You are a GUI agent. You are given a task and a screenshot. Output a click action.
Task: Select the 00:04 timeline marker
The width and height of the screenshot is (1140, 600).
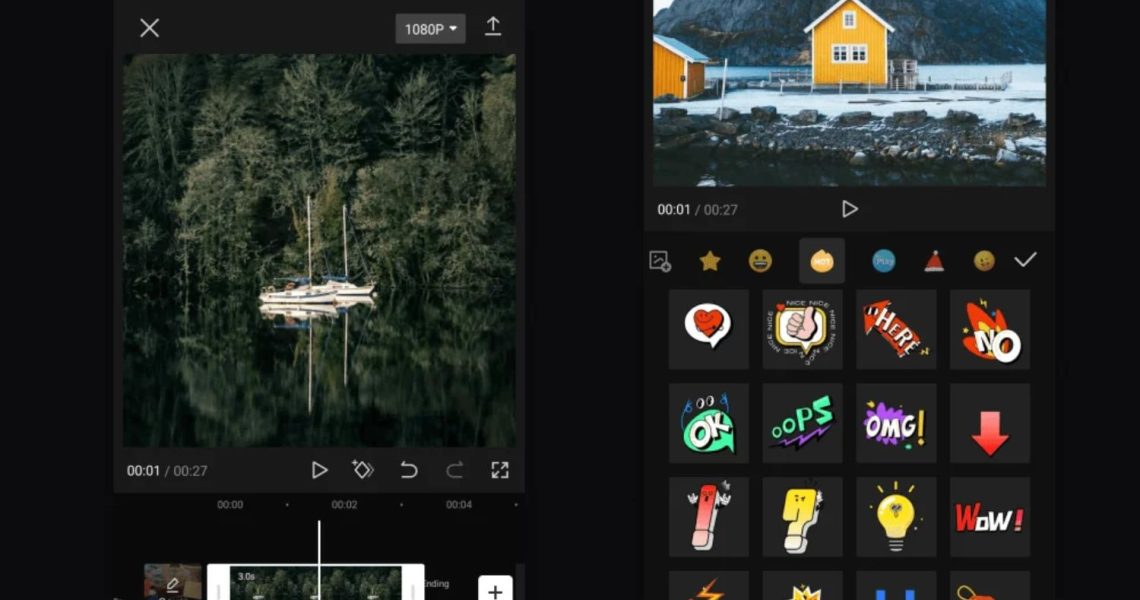point(459,505)
